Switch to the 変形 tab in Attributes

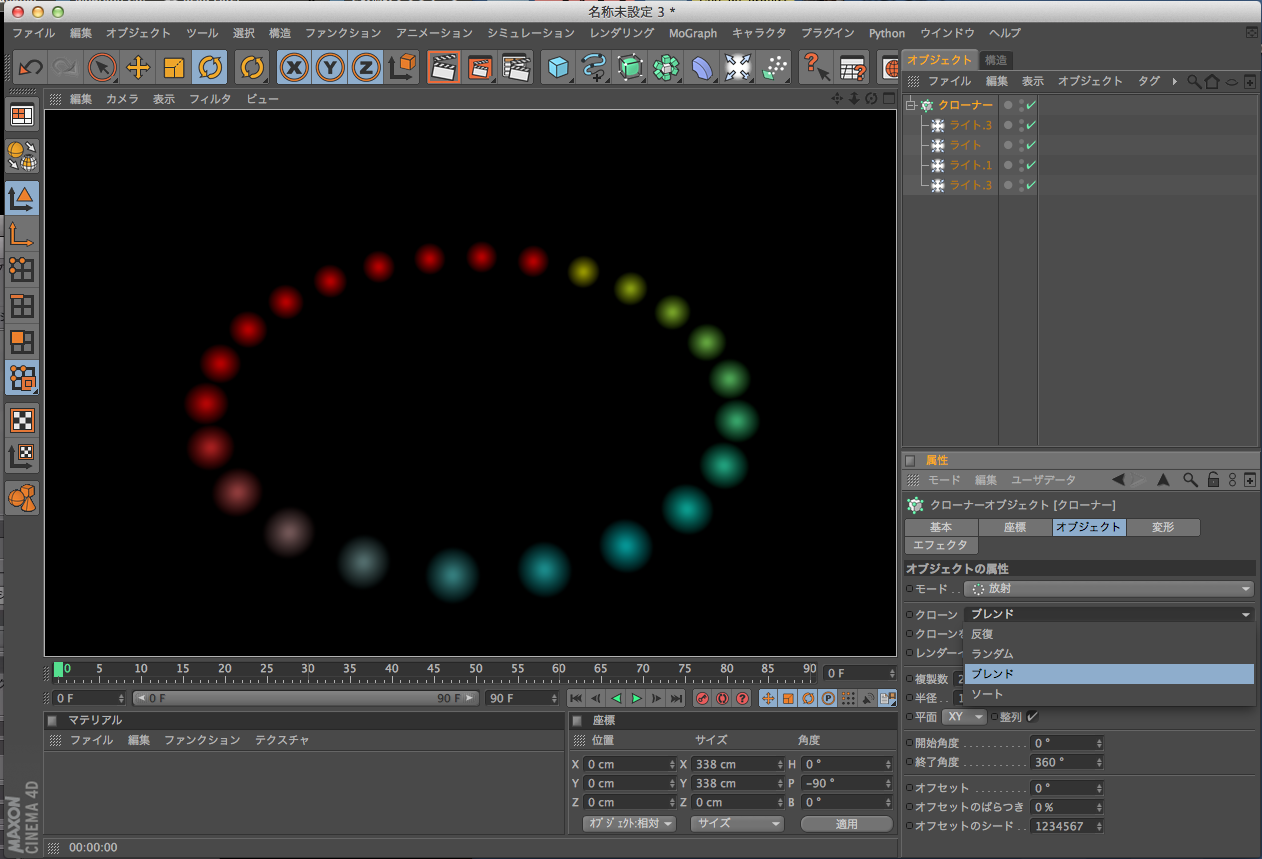point(1163,527)
